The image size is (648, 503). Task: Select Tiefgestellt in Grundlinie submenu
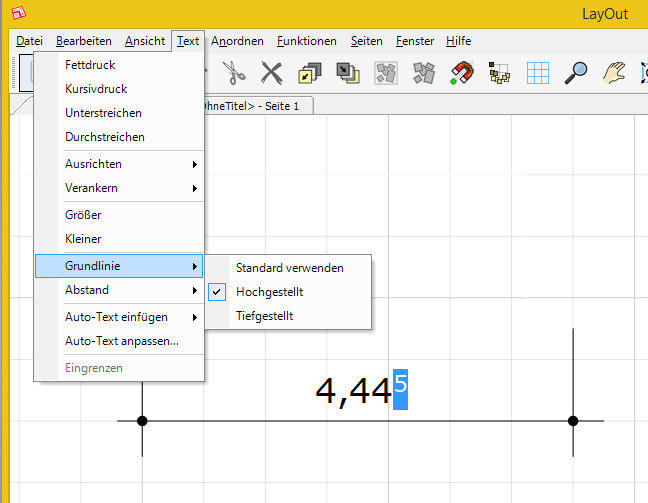pos(264,316)
